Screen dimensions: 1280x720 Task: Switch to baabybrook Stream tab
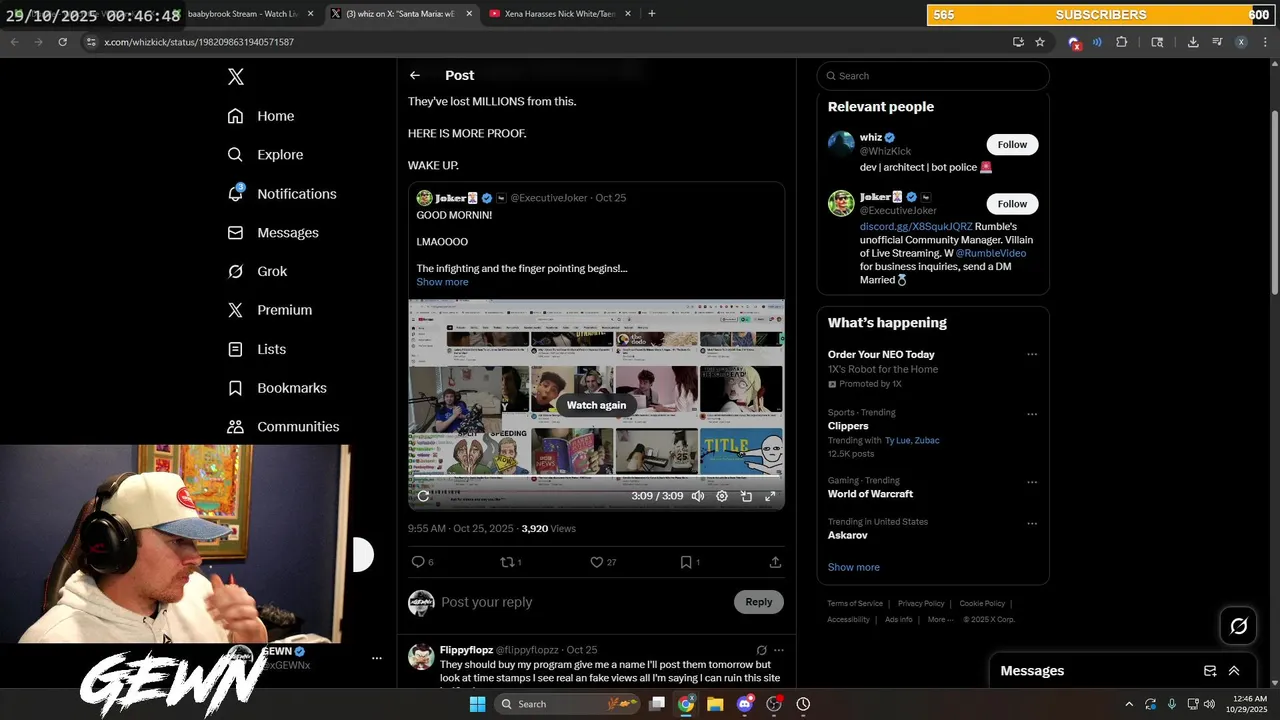click(243, 14)
